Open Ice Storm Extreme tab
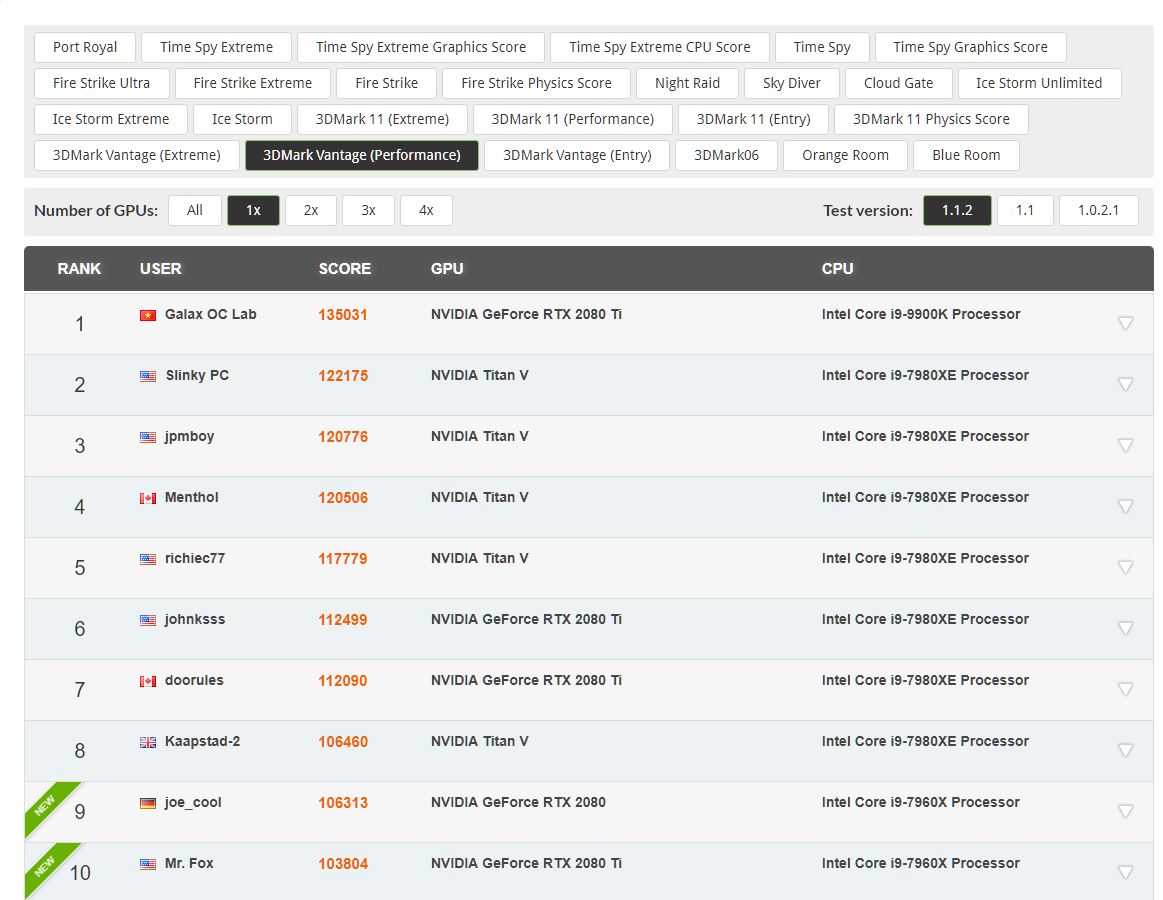Screen dimensions: 1163x900 tap(111, 119)
